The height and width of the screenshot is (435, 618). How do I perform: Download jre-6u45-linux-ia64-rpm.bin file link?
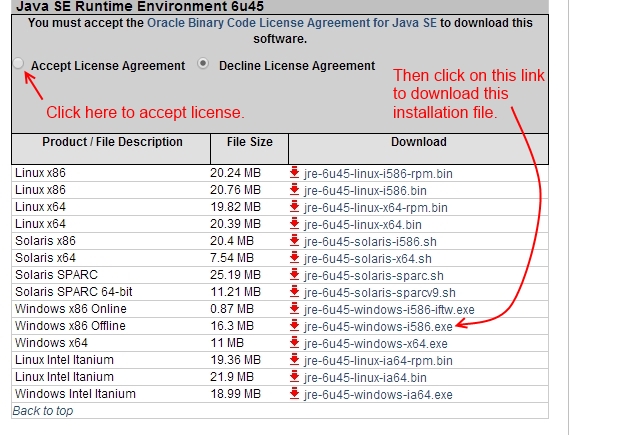[x=378, y=361]
